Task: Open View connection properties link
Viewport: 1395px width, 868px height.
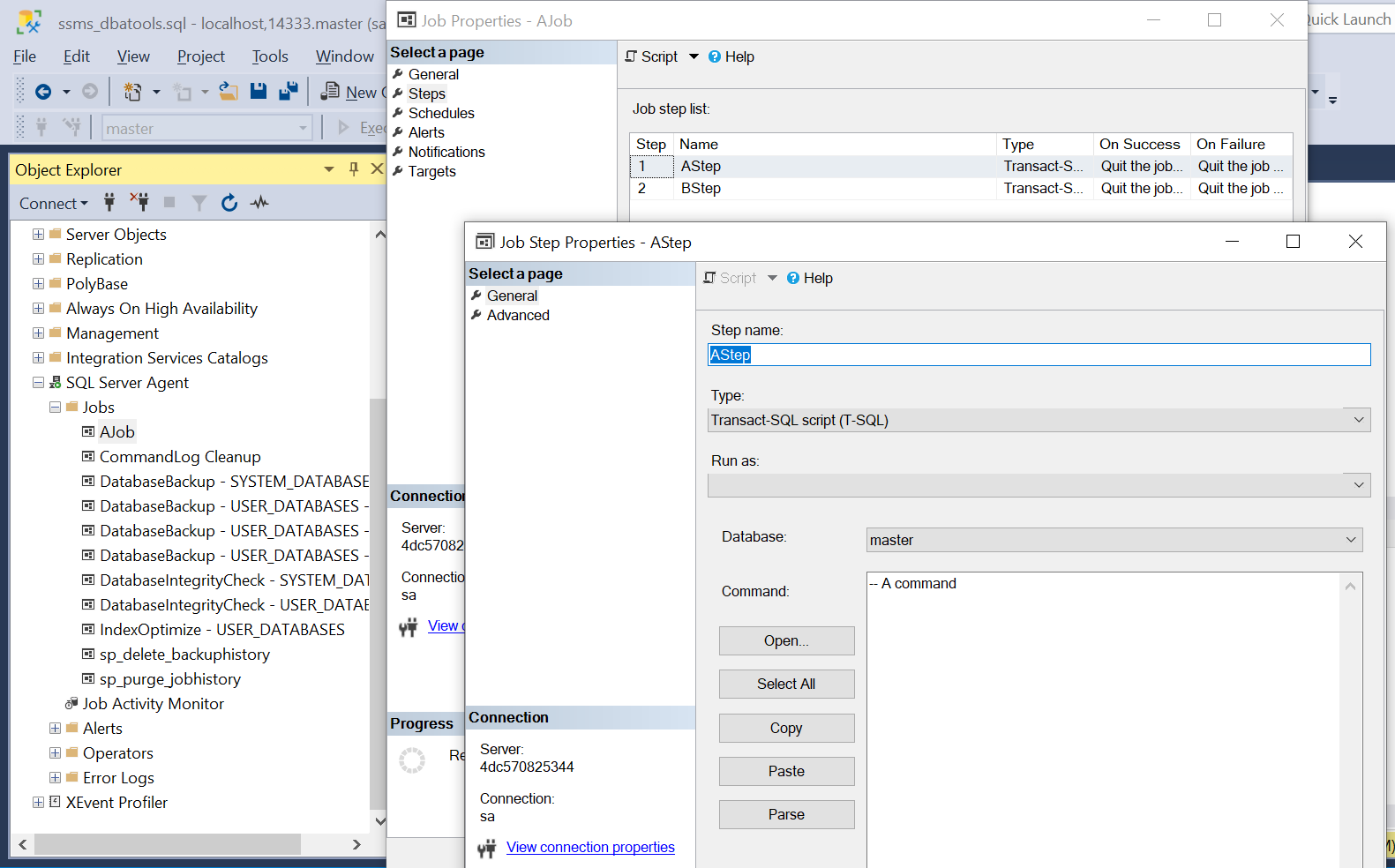Action: click(589, 848)
